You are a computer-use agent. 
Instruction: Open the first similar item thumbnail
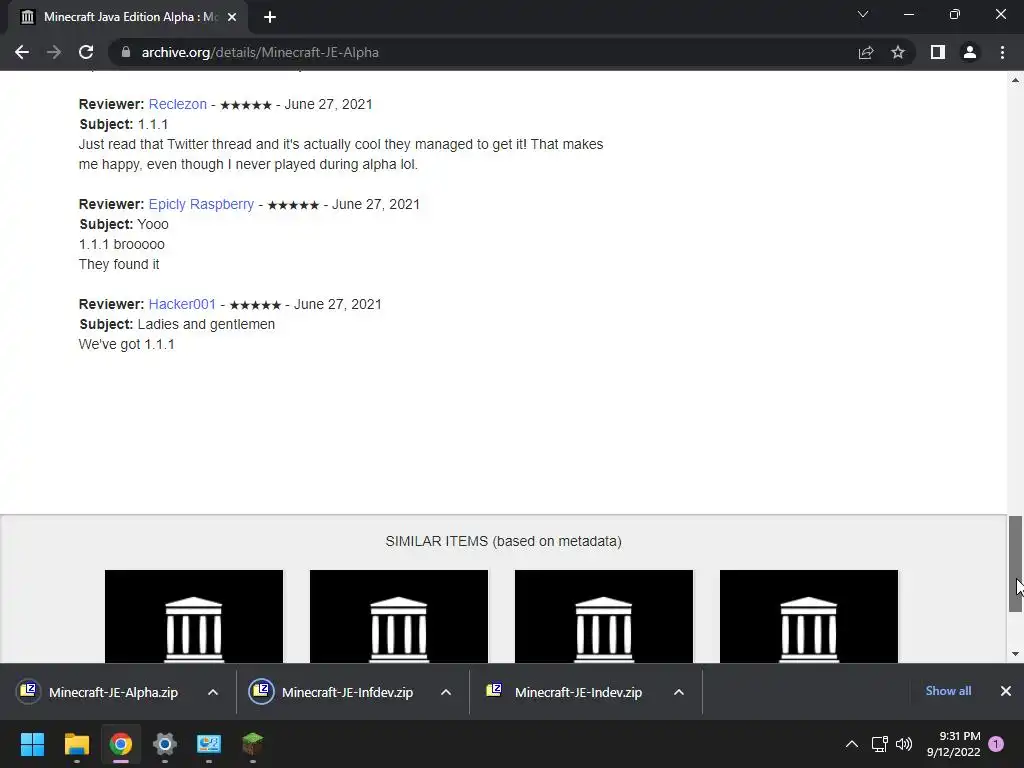(194, 616)
